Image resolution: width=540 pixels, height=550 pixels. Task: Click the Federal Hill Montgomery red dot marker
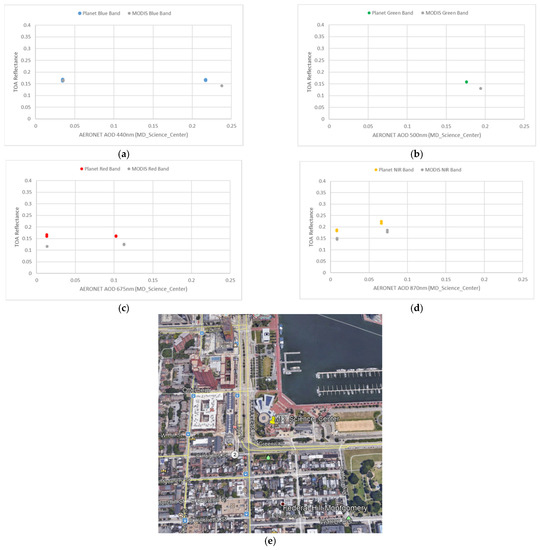(282, 504)
